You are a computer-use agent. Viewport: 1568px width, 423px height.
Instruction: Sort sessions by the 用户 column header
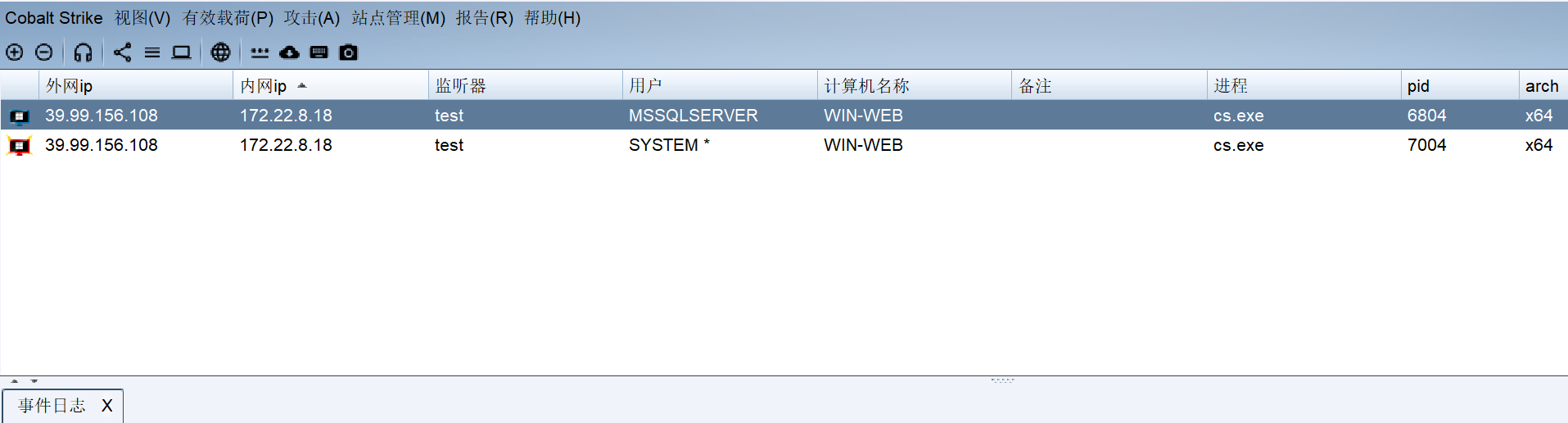click(x=645, y=86)
